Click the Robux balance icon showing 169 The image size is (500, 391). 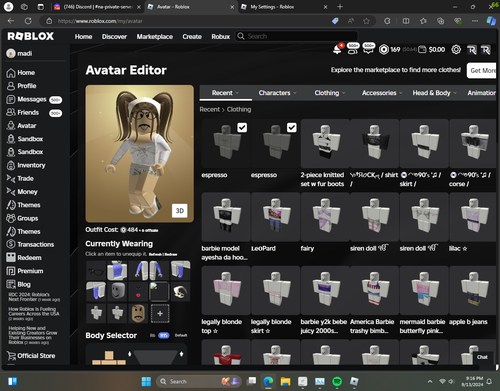(x=384, y=50)
